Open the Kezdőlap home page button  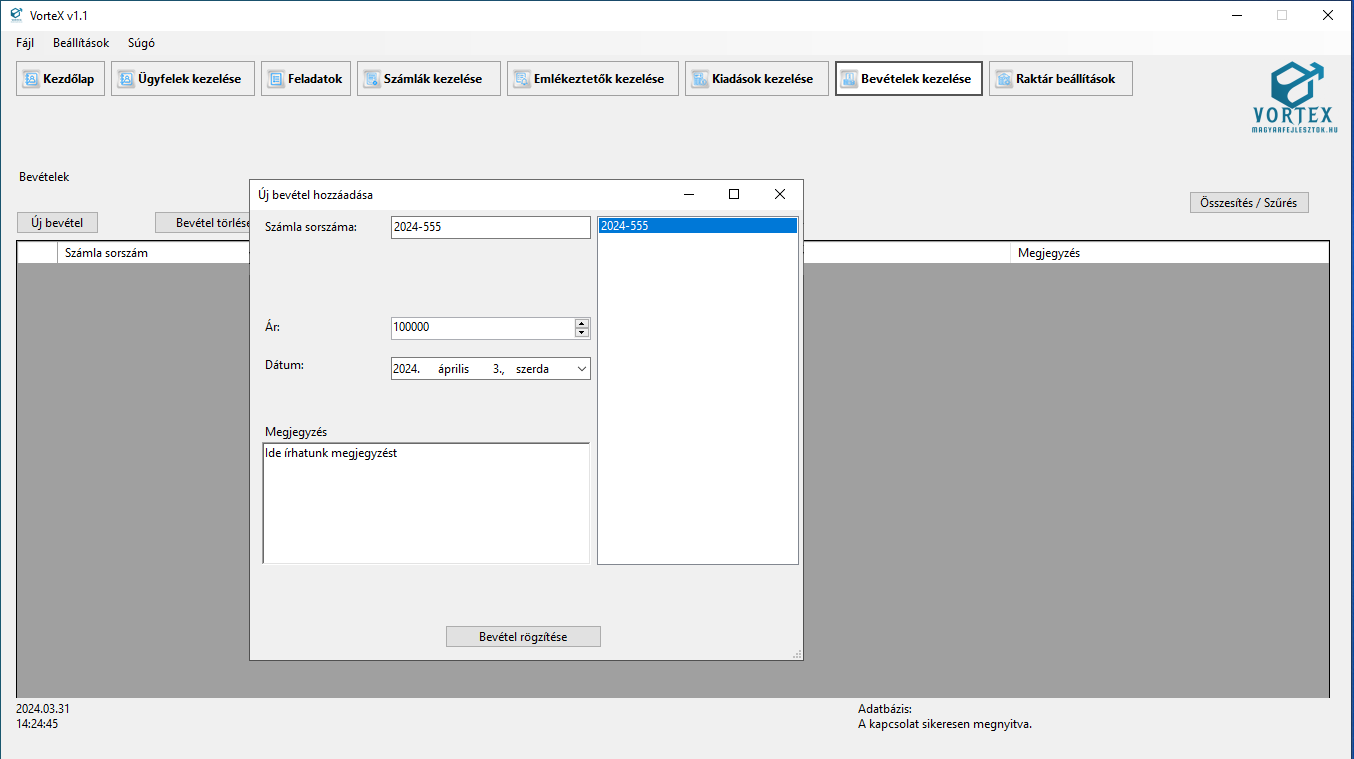pos(60,79)
